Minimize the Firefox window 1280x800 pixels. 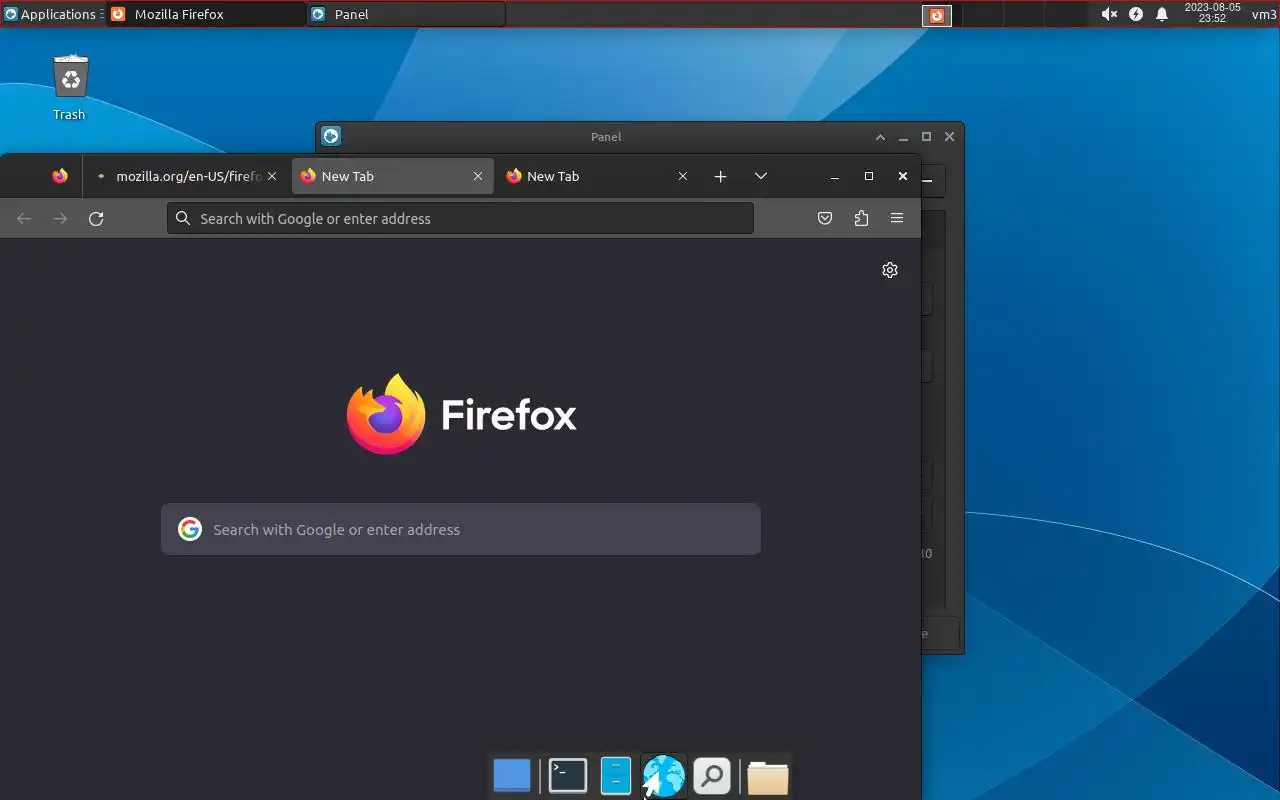835,176
